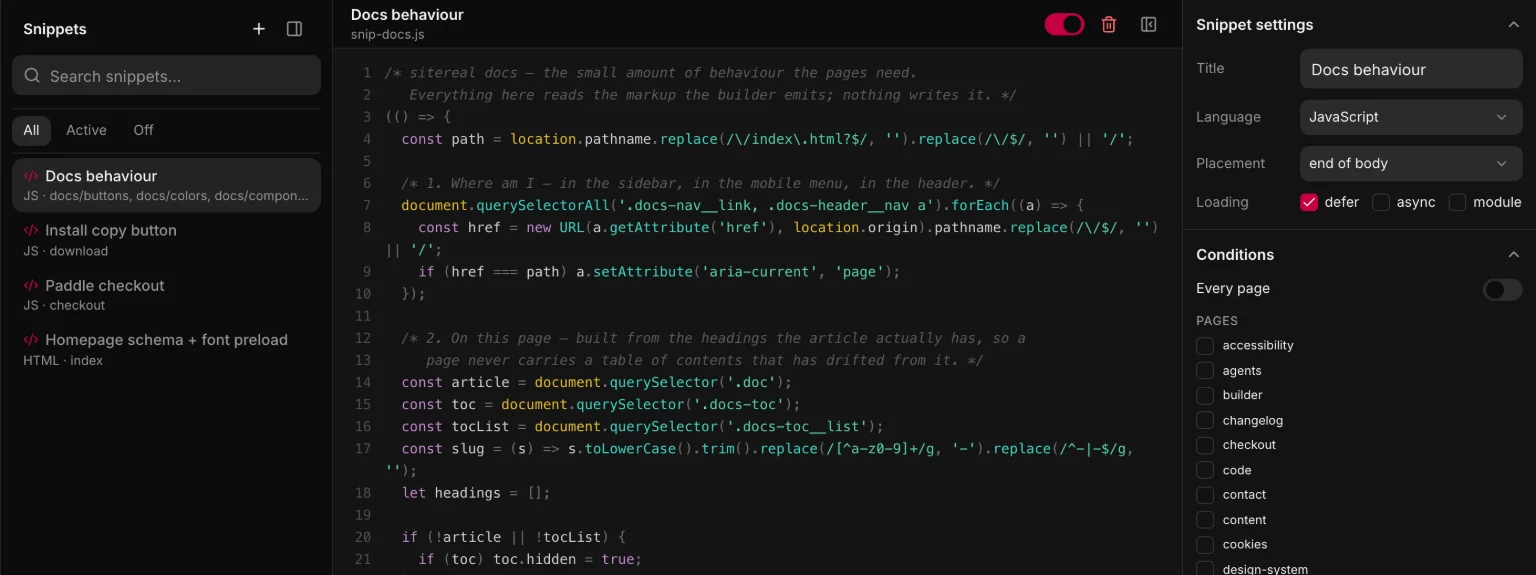Screen dimensions: 1536x575
Task: Collapse the Snippet settings section
Action: point(1513,25)
